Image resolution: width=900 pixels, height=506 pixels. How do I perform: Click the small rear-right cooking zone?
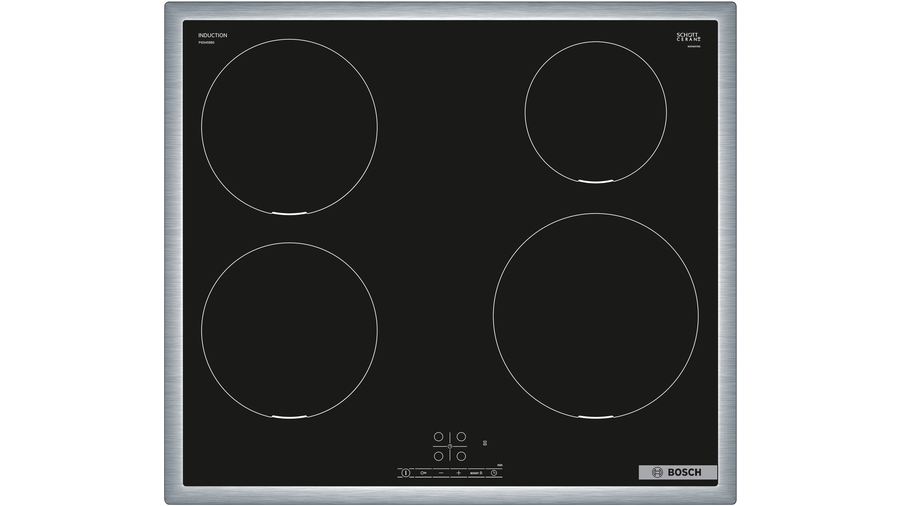[x=595, y=111]
